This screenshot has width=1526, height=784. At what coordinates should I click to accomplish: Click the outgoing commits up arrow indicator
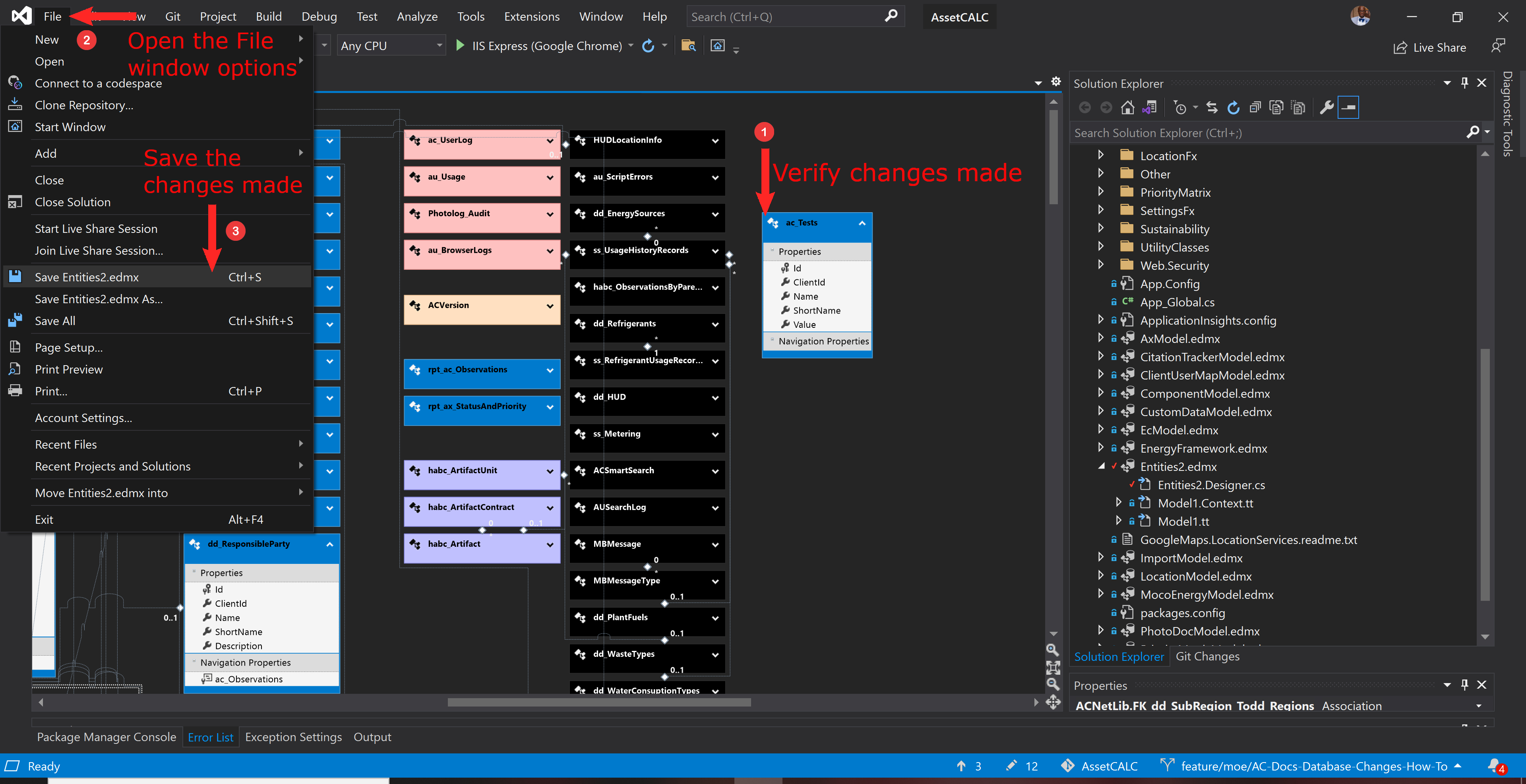(x=968, y=766)
